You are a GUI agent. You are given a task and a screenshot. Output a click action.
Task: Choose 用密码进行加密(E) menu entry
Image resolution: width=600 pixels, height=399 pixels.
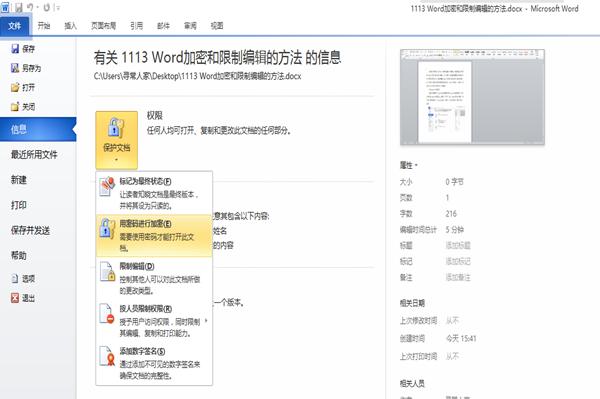coord(154,235)
